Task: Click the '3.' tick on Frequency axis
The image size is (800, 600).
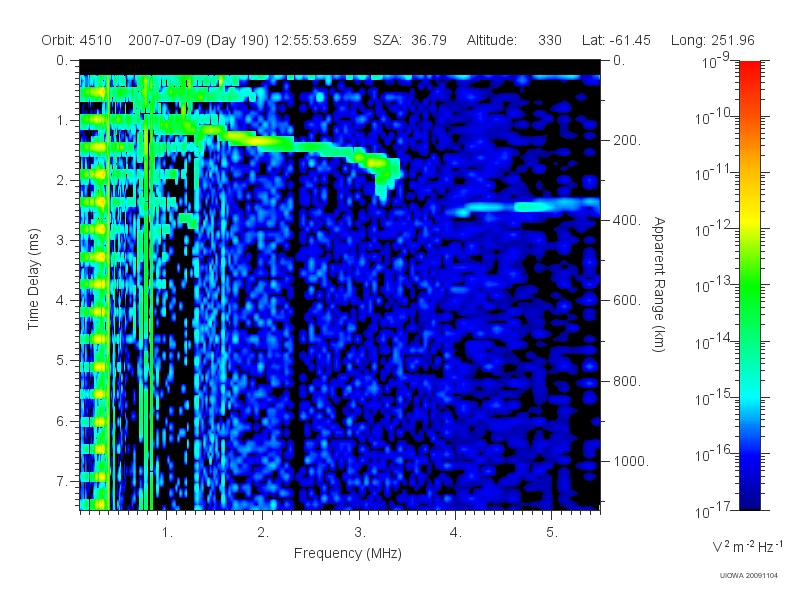Action: (360, 533)
